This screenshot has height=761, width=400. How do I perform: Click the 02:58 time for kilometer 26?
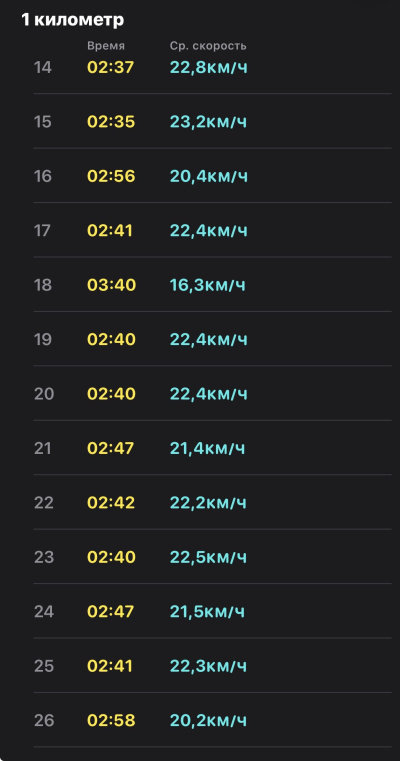(111, 720)
